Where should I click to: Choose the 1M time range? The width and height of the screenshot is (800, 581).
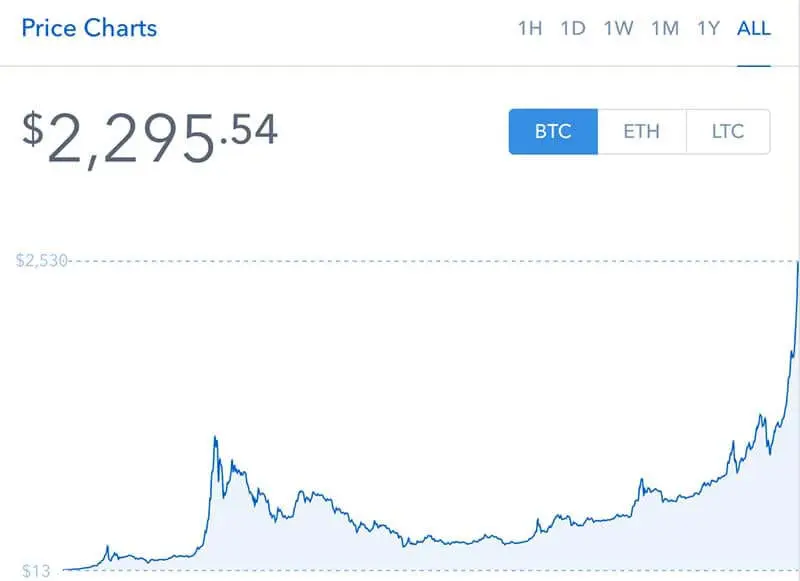pos(665,28)
